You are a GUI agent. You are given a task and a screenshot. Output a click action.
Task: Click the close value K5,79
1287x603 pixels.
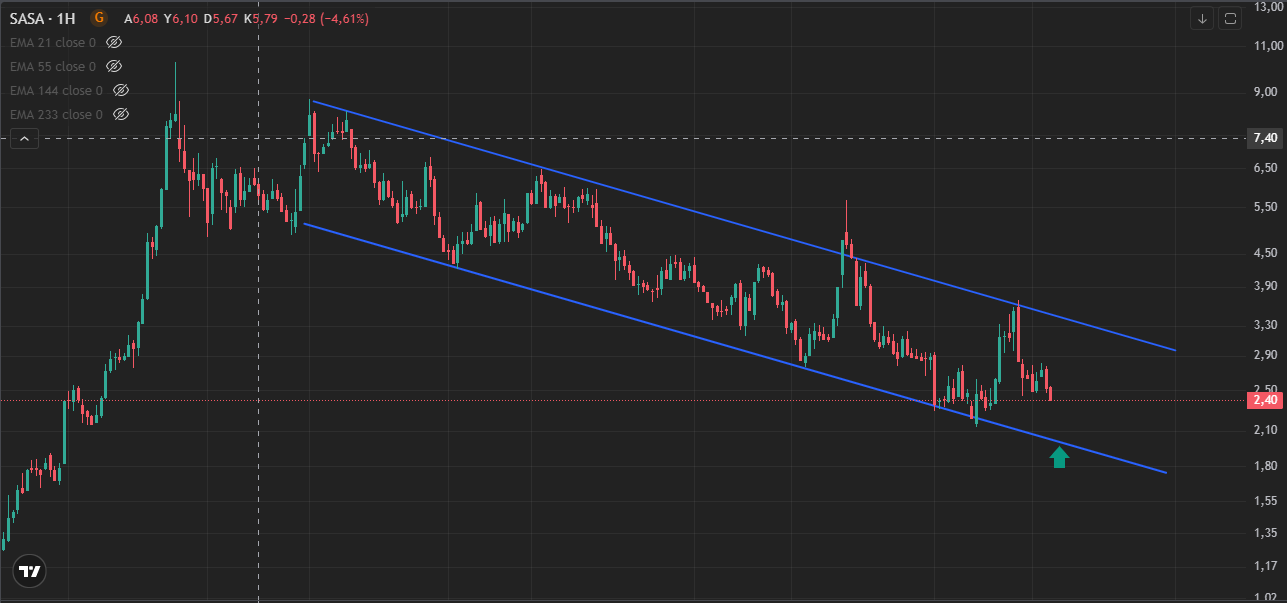click(x=260, y=18)
